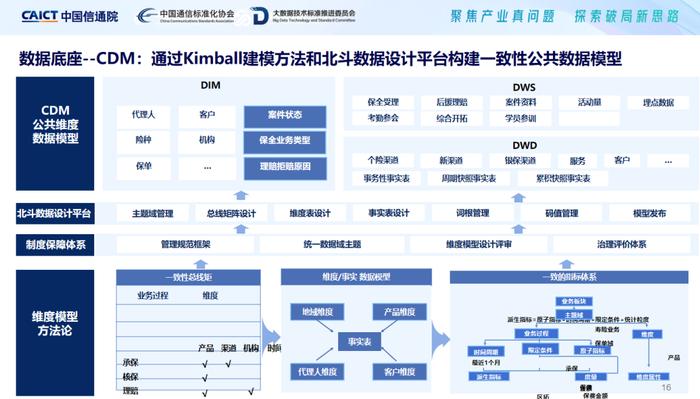Screen dimensions: 700x399
Task: Click the 主题域管理 platform item
Action: [x=152, y=213]
